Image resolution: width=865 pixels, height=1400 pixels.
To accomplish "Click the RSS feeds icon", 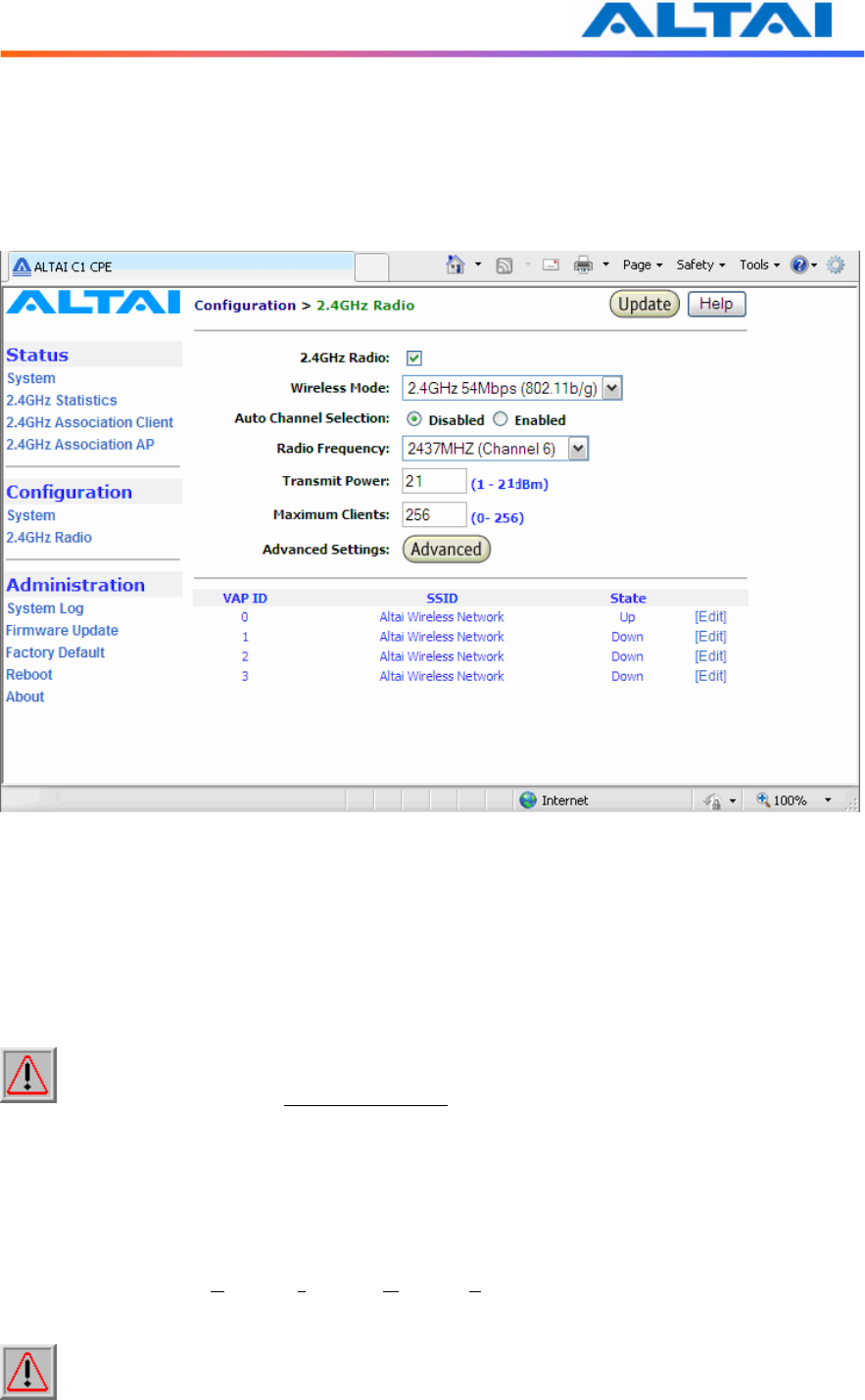I will 505,266.
